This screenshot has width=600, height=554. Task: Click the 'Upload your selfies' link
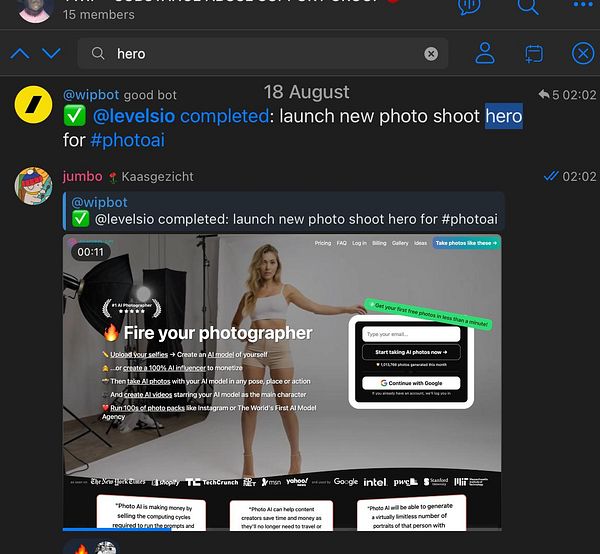[x=139, y=355]
